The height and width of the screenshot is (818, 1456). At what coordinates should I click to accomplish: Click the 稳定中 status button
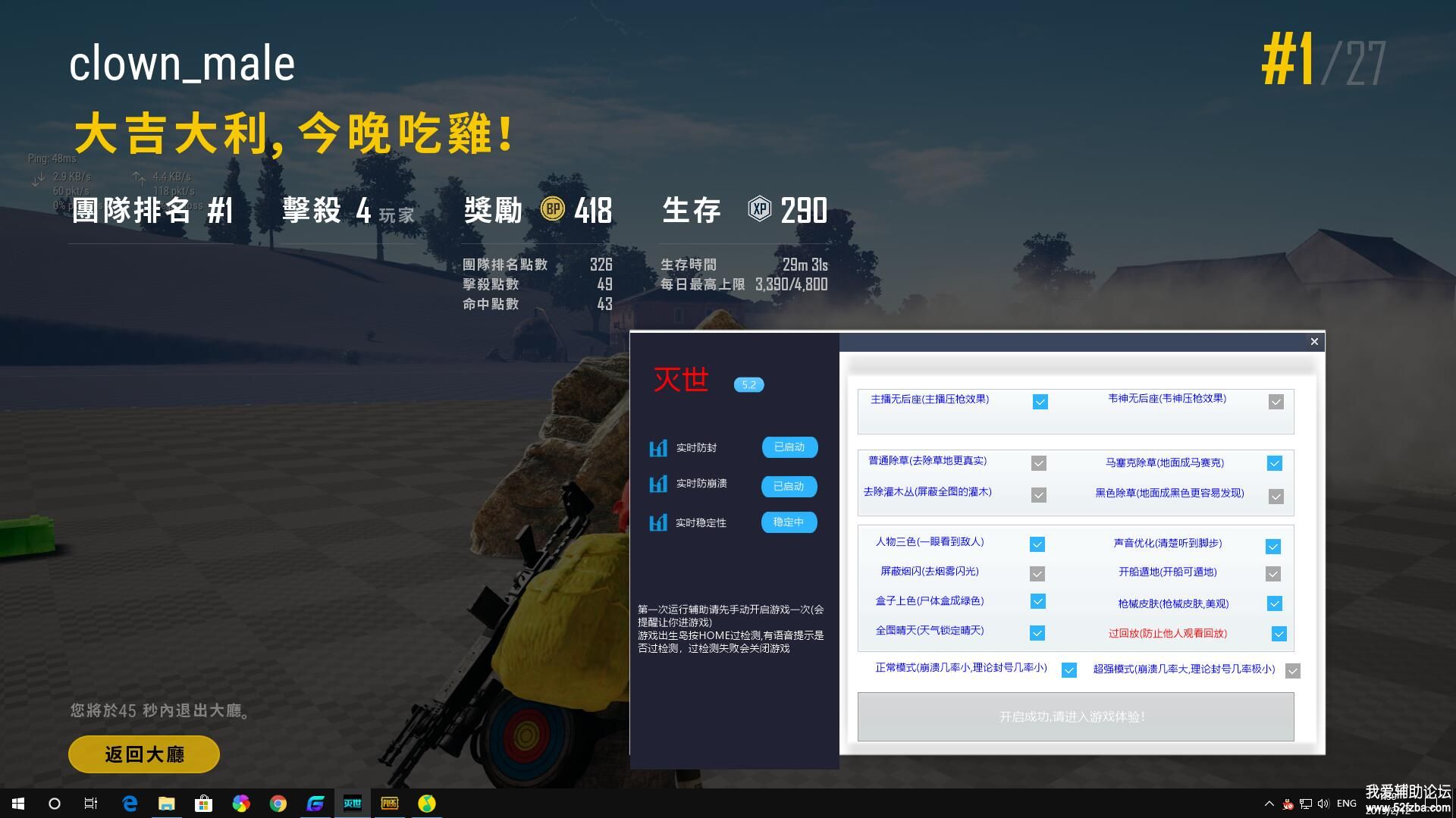[x=789, y=522]
